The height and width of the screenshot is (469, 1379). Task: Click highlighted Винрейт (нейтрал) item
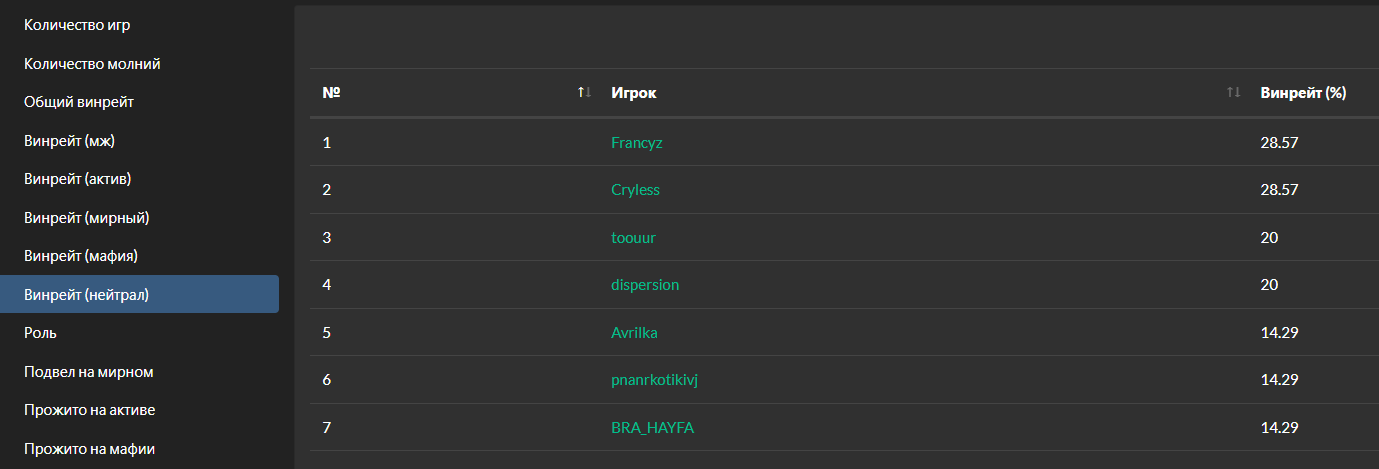tap(86, 295)
